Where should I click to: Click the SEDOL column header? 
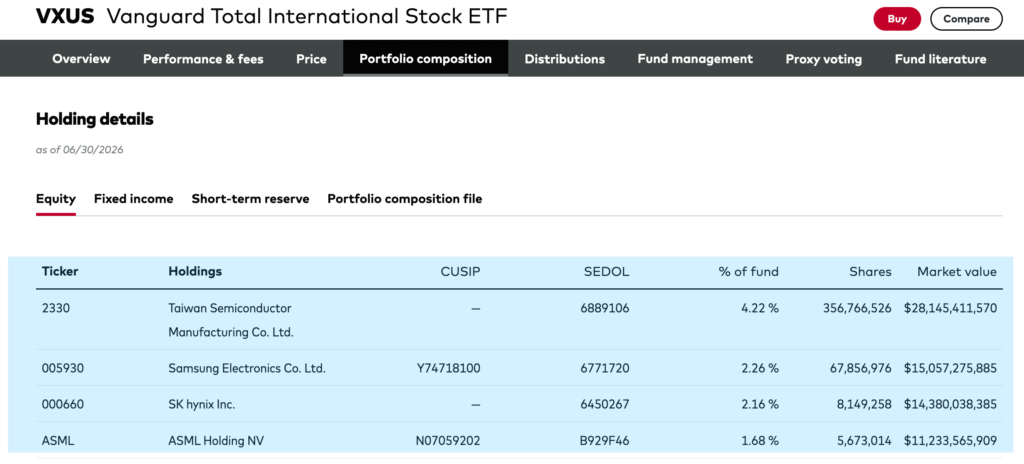pyautogui.click(x=607, y=271)
